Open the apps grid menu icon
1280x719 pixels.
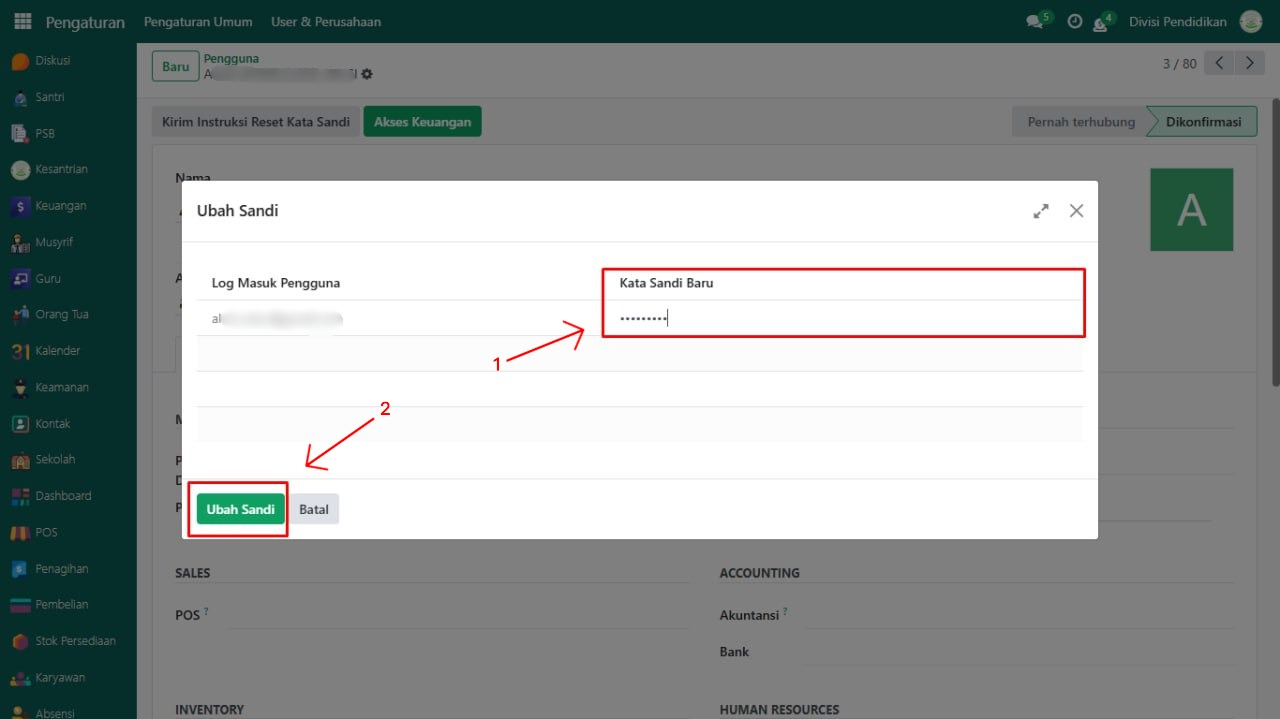[x=22, y=21]
